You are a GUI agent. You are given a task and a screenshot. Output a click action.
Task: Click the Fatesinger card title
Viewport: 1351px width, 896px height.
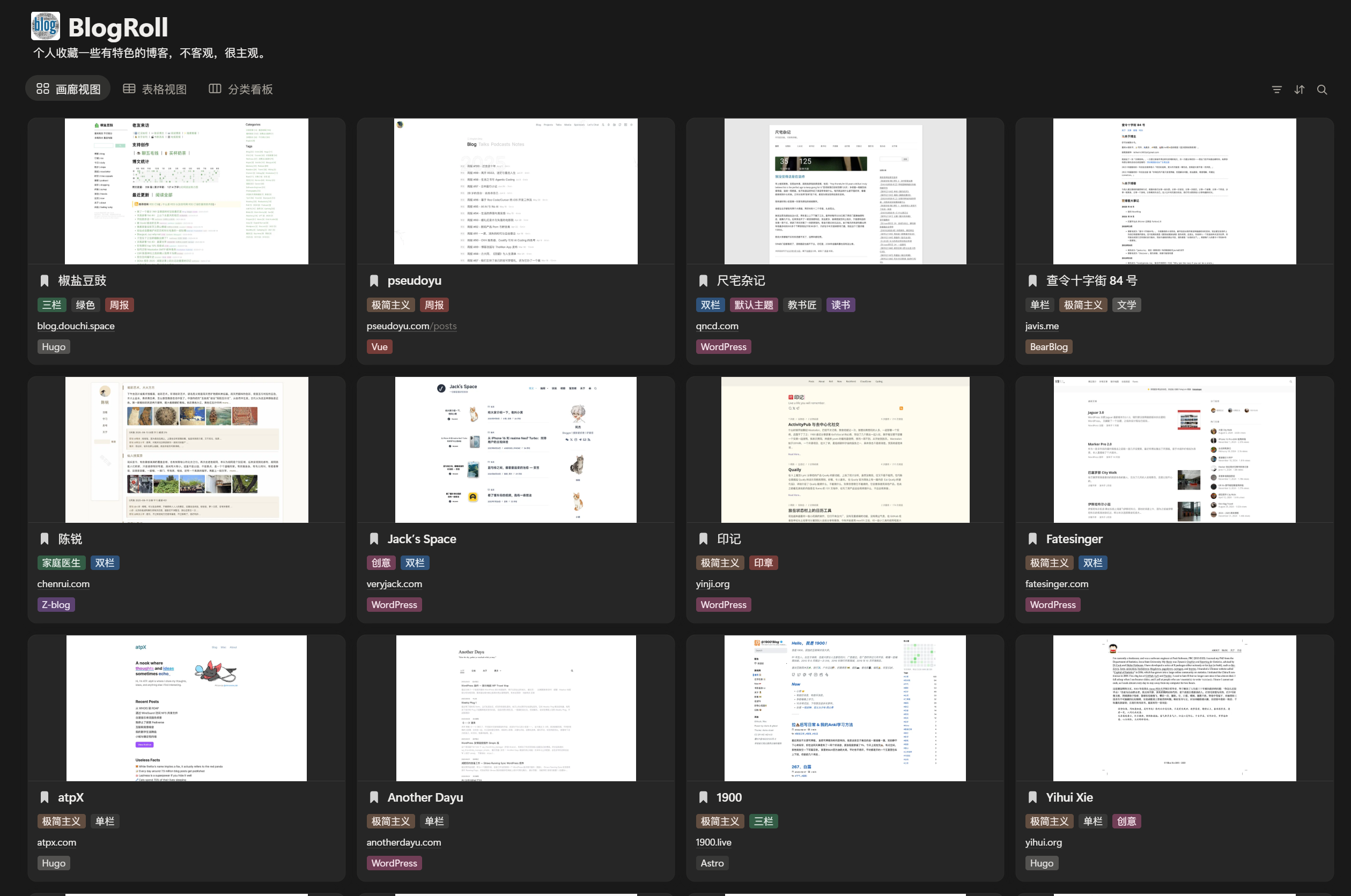click(1074, 539)
